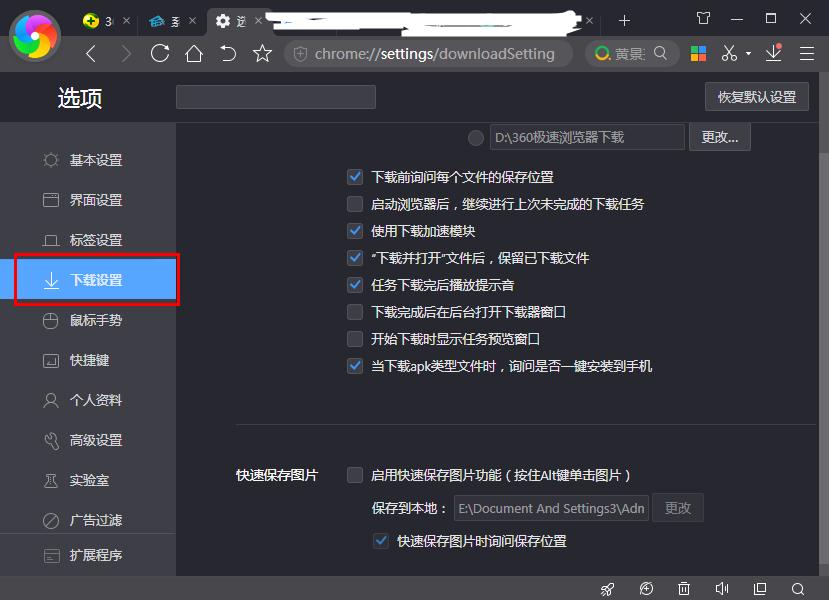This screenshot has width=829, height=600.
Task: Open clear browsing data via trash icon
Action: [684, 589]
